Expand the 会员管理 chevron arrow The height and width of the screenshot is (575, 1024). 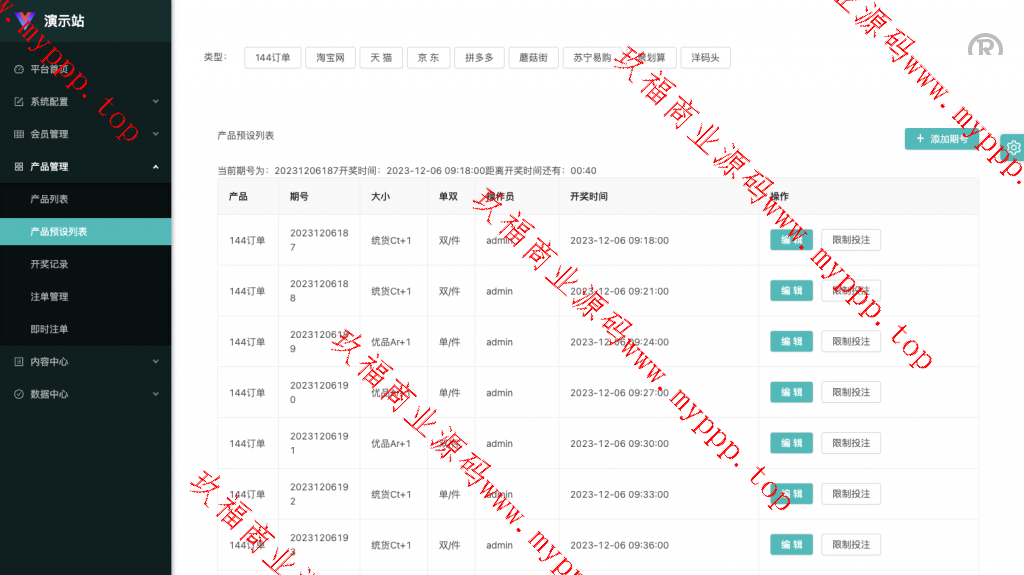pyautogui.click(x=156, y=134)
